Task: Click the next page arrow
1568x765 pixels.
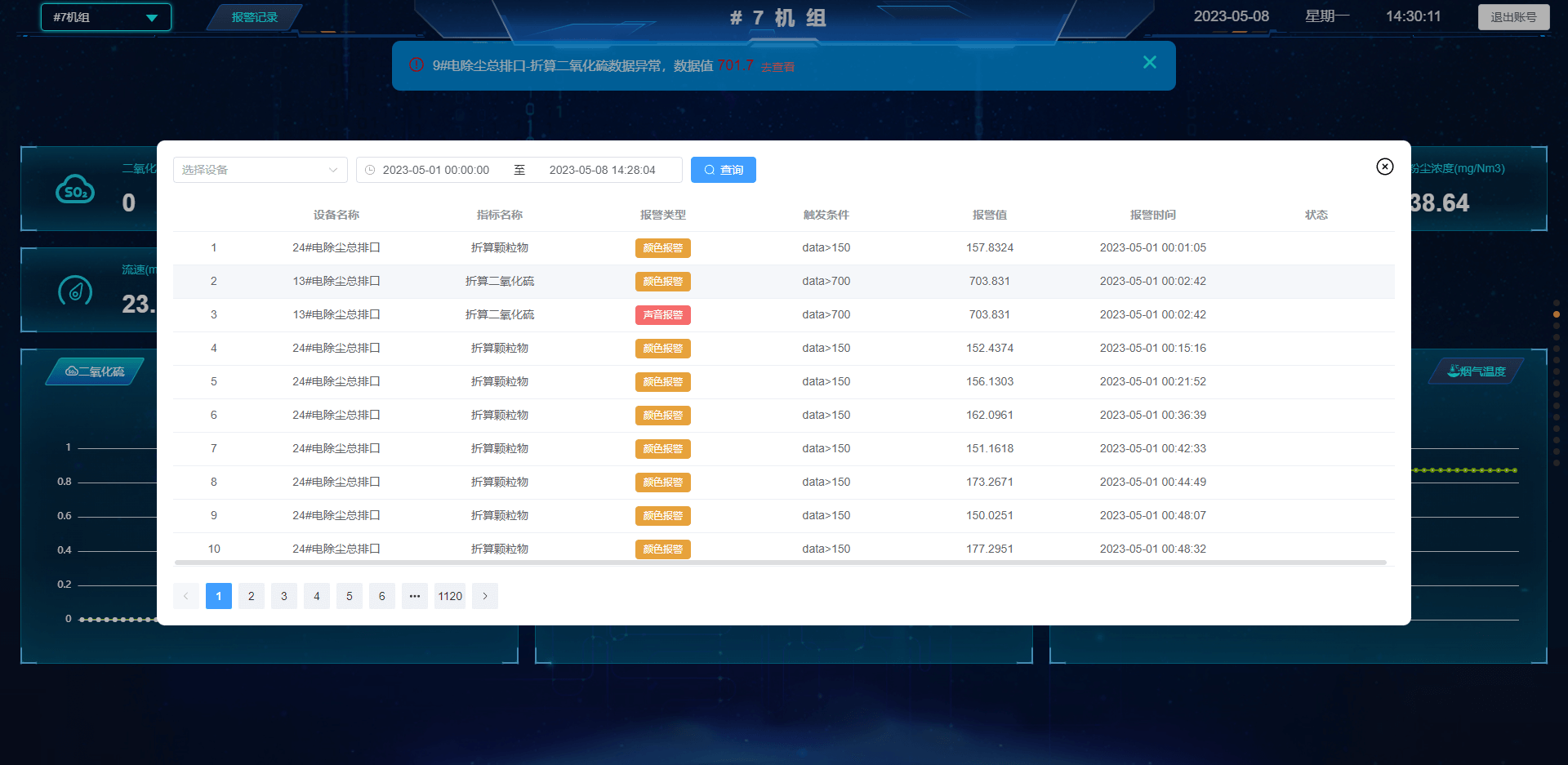Action: coord(485,596)
